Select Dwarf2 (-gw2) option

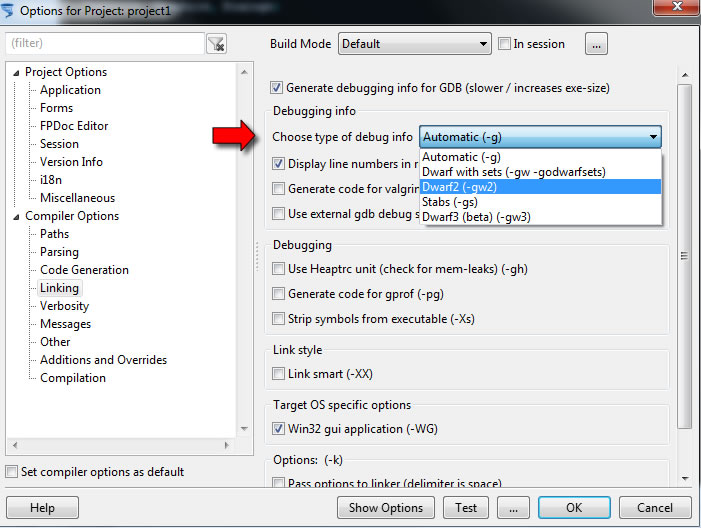pos(541,187)
